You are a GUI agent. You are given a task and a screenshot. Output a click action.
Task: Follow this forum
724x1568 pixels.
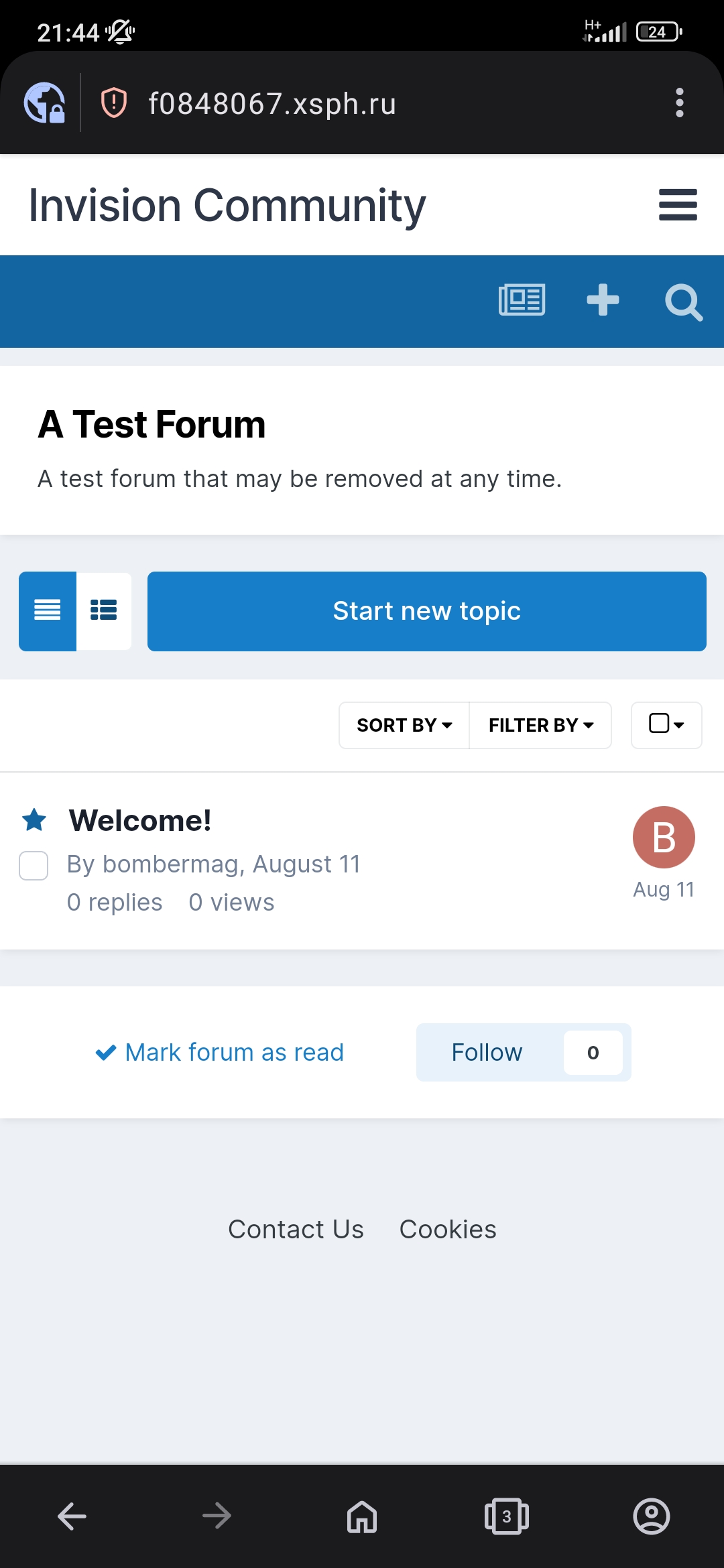tap(487, 1052)
